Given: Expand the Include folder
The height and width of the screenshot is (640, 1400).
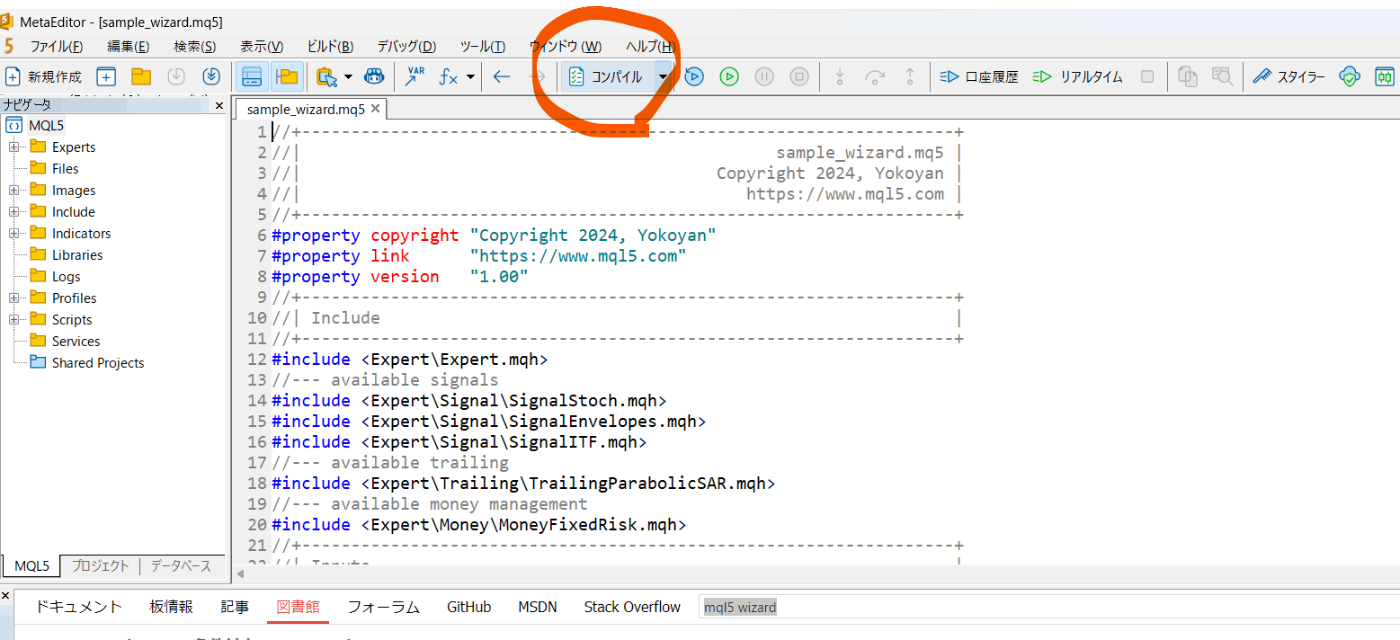Looking at the screenshot, I should click(14, 212).
